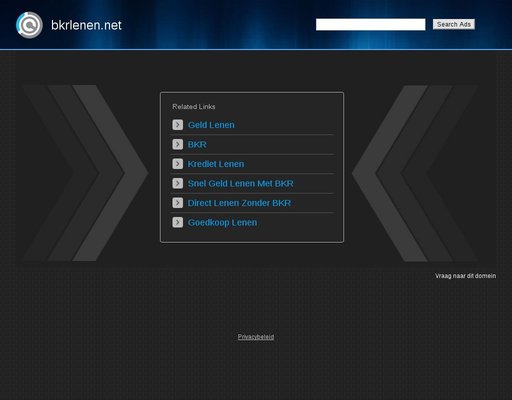Click the large left chevron graphic
Image resolution: width=512 pixels, height=400 pixels.
(86, 173)
